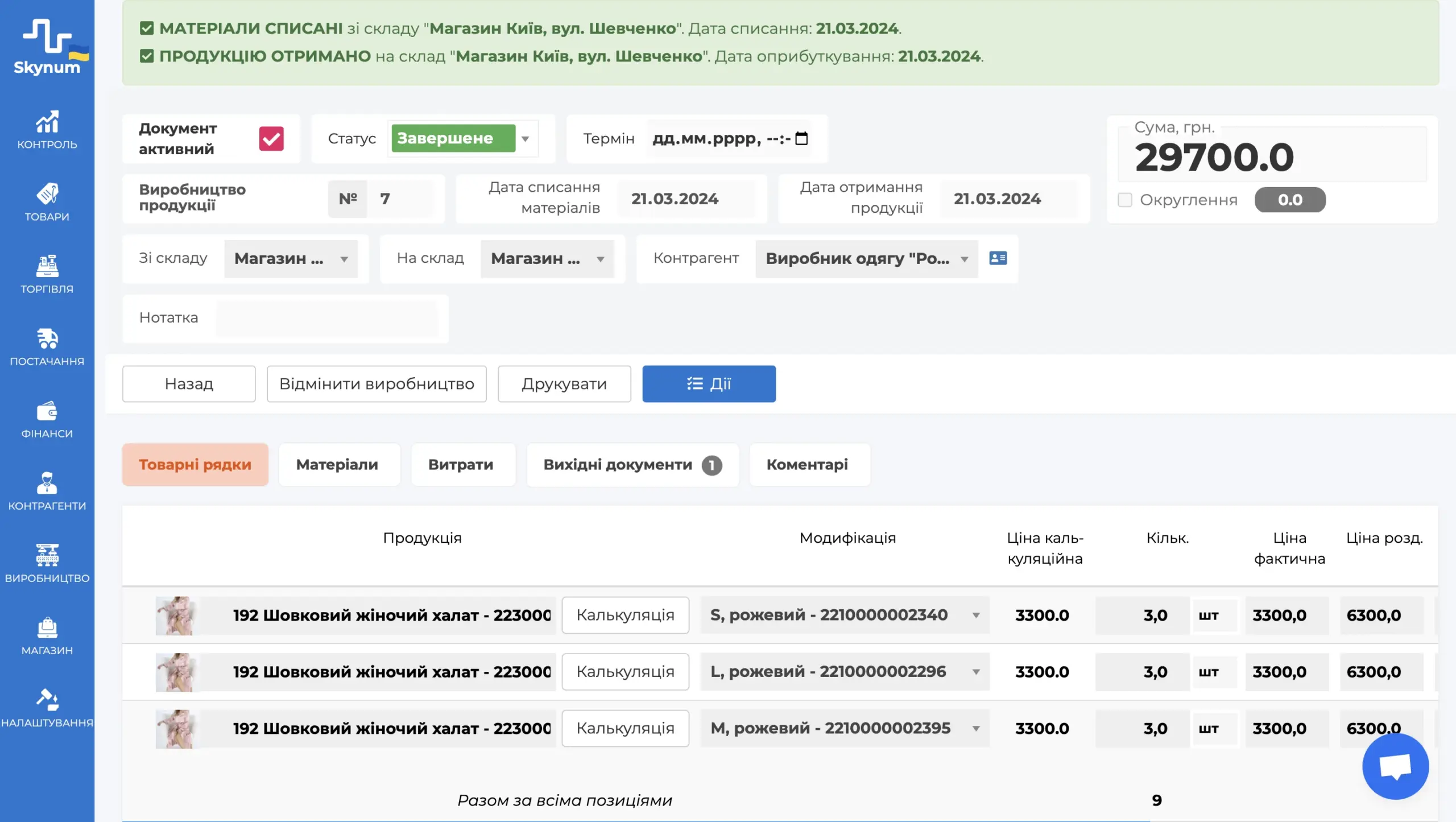
Task: Click into the Нотатка text field
Action: (x=327, y=318)
